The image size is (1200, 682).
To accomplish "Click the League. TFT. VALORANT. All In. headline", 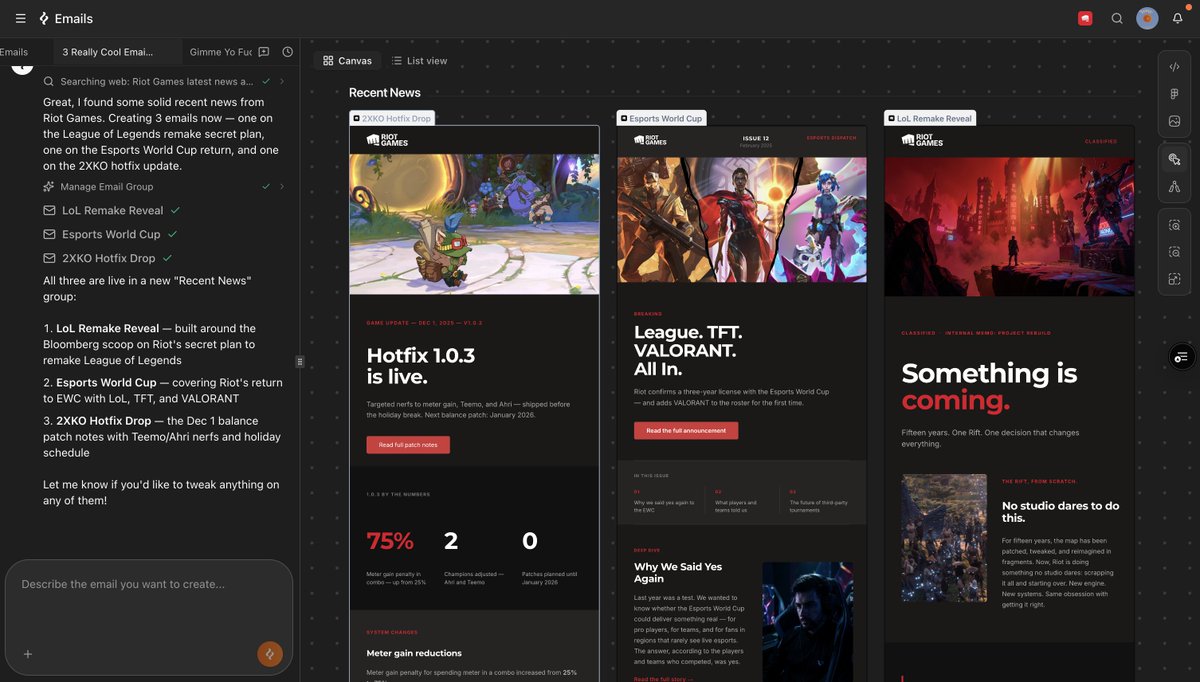I will point(688,351).
